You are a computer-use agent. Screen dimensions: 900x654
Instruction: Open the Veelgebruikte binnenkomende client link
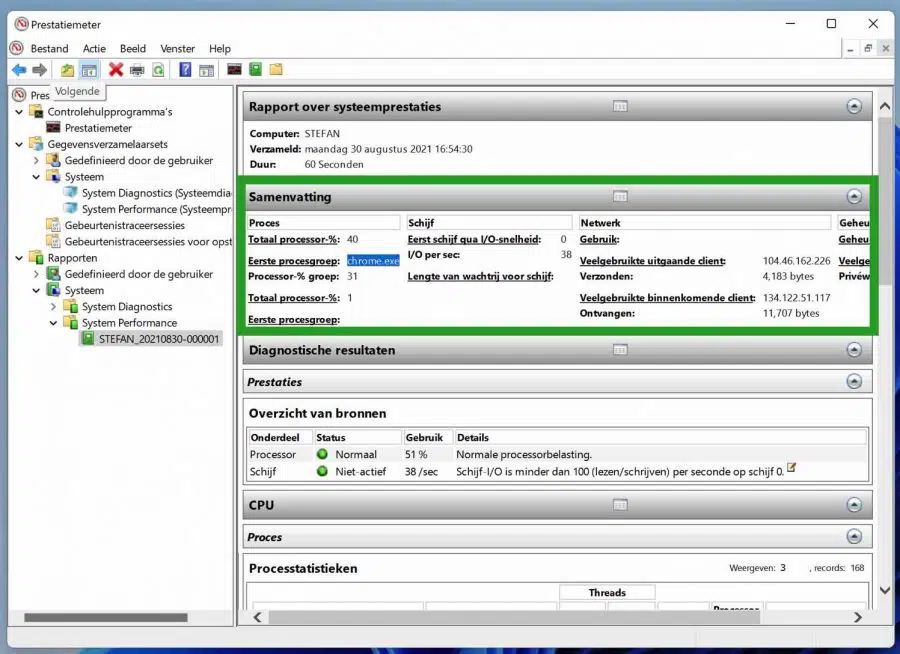(x=668, y=297)
